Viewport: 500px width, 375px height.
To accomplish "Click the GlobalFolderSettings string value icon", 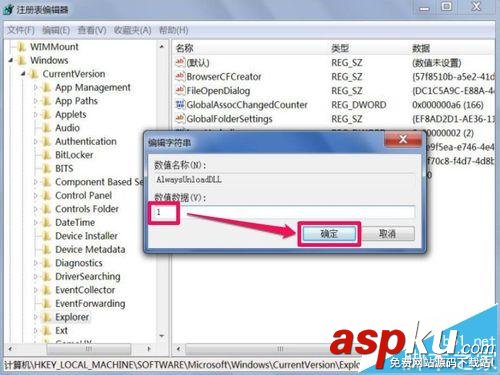I will pos(180,118).
